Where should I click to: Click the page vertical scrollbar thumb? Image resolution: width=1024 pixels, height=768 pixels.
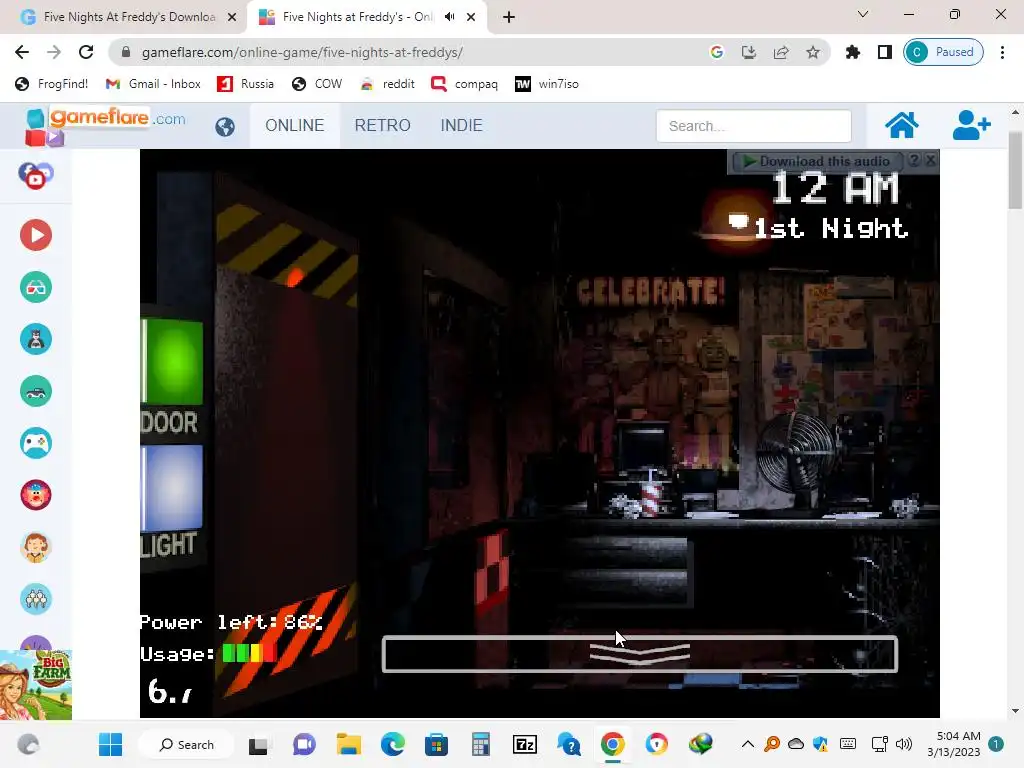coord(1016,170)
